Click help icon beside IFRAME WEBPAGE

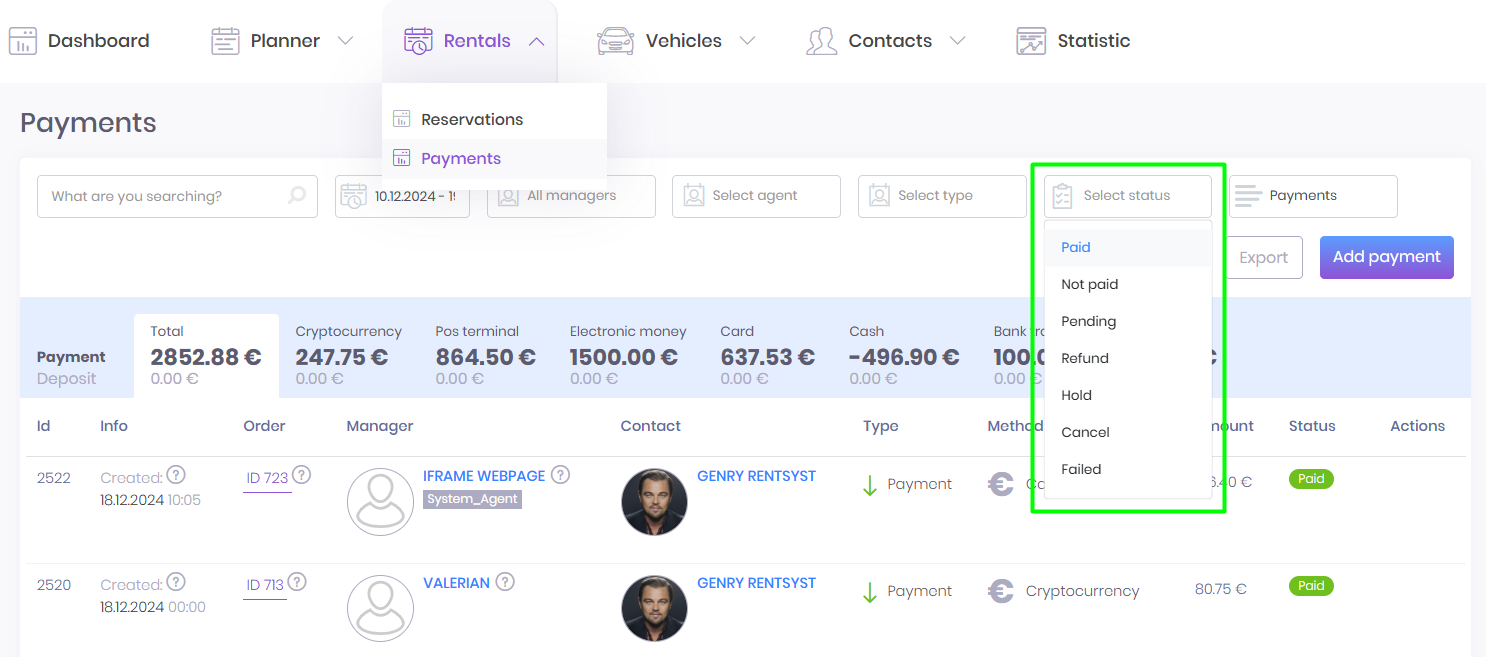561,475
